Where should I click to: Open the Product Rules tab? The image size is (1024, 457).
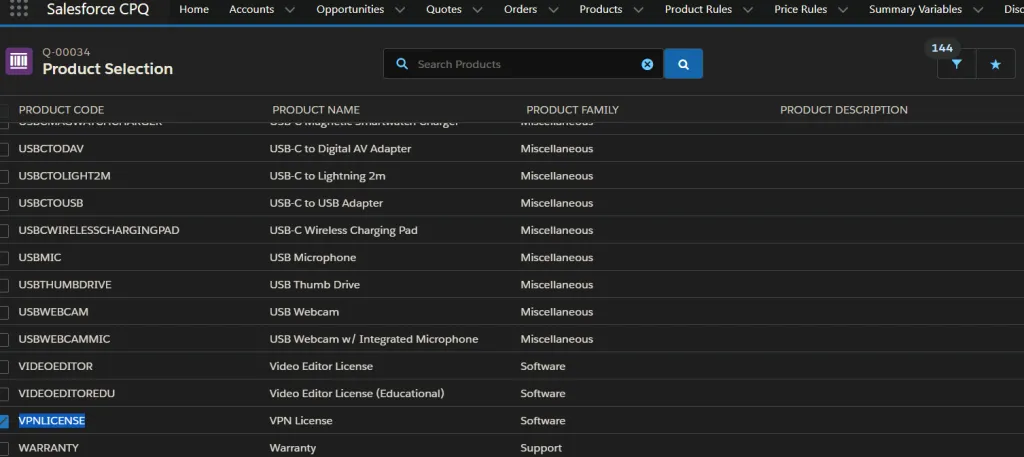click(698, 9)
